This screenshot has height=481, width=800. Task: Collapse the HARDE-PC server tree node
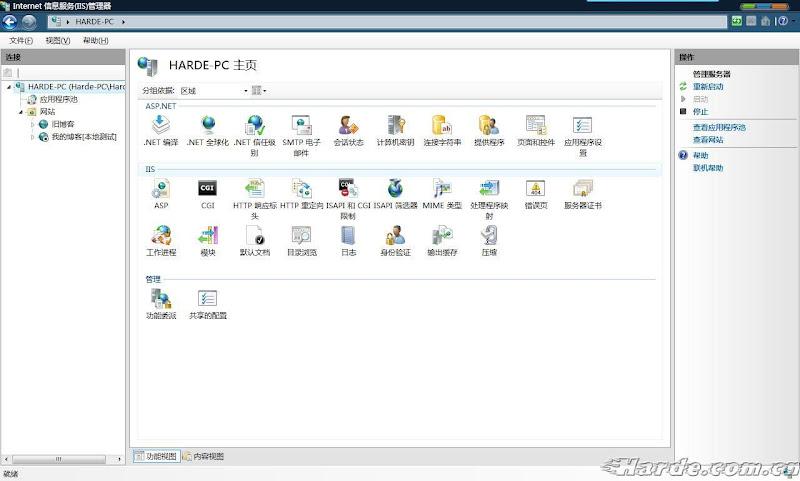point(9,87)
